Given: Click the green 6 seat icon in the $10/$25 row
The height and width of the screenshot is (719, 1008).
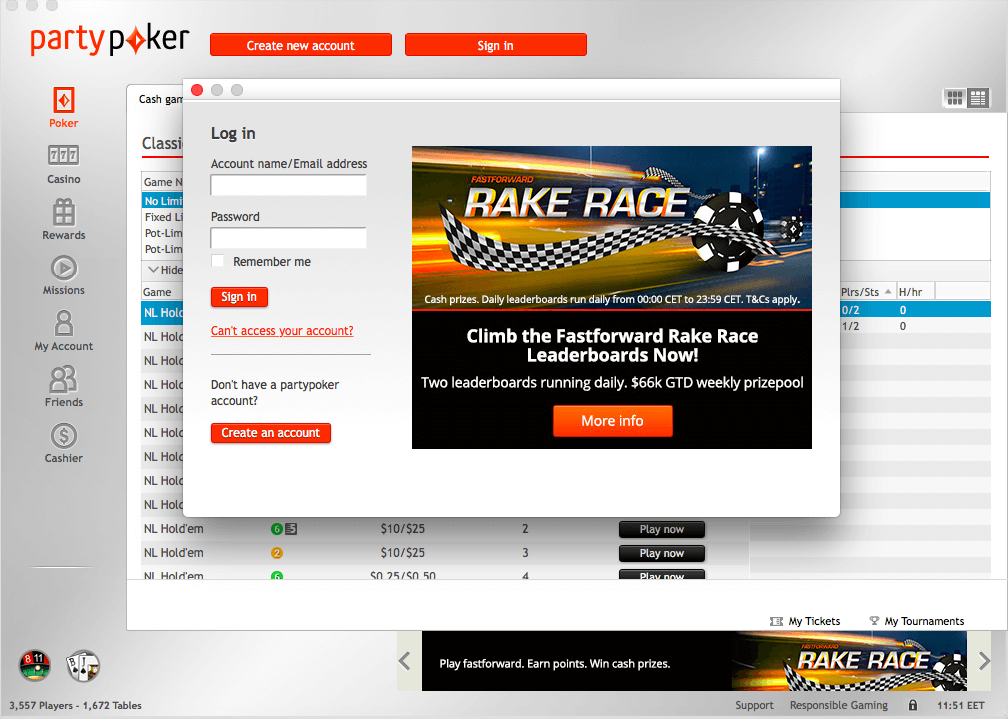Looking at the screenshot, I should [x=277, y=529].
